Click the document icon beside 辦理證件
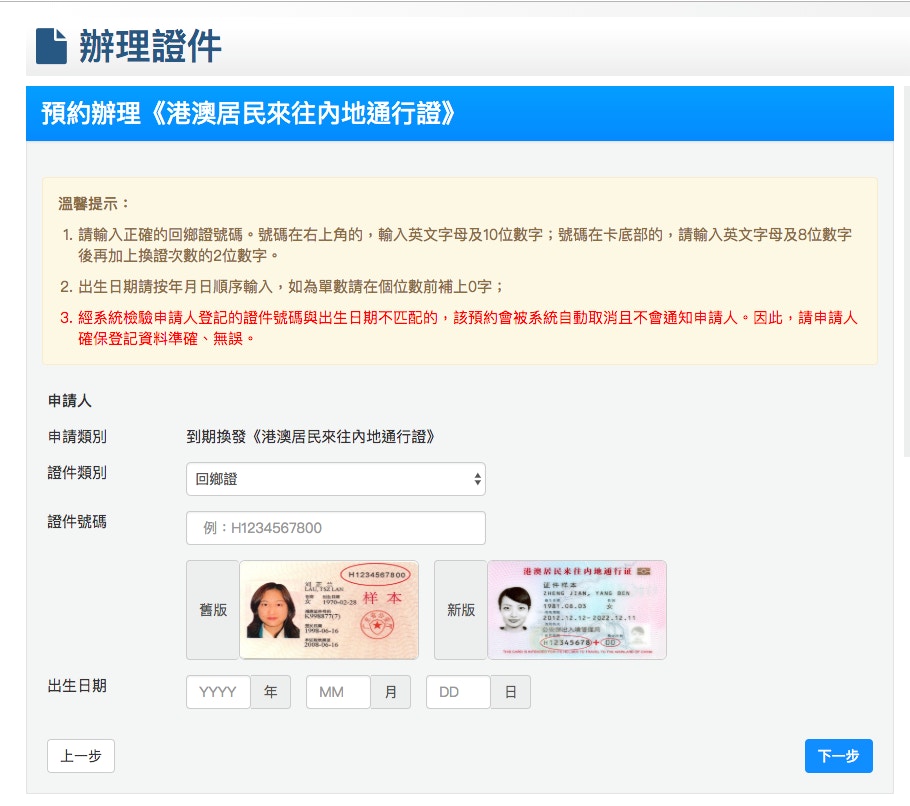The image size is (910, 806). coord(51,46)
